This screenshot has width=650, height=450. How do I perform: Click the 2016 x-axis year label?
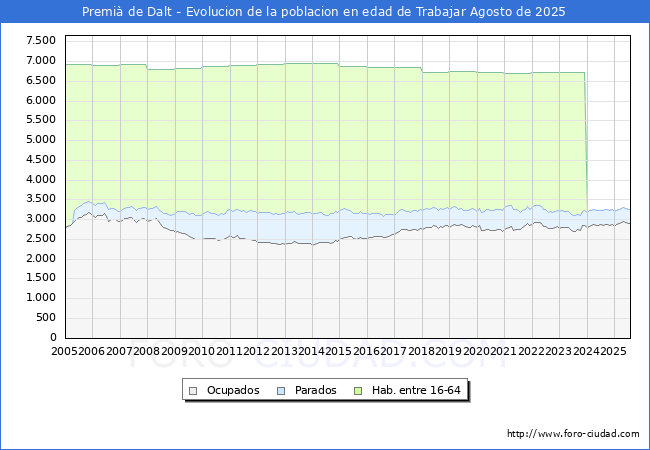366,351
